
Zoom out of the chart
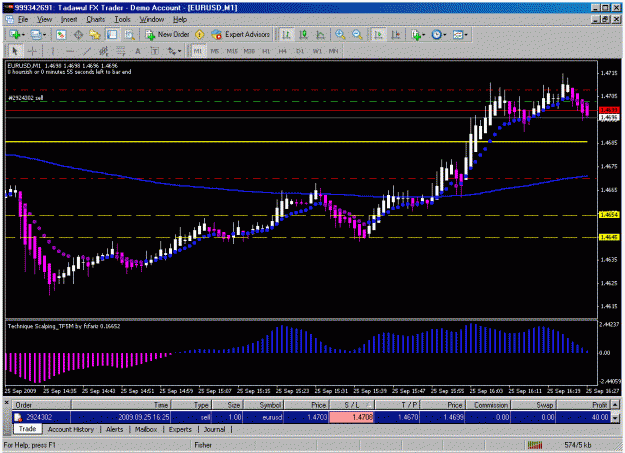click(357, 35)
